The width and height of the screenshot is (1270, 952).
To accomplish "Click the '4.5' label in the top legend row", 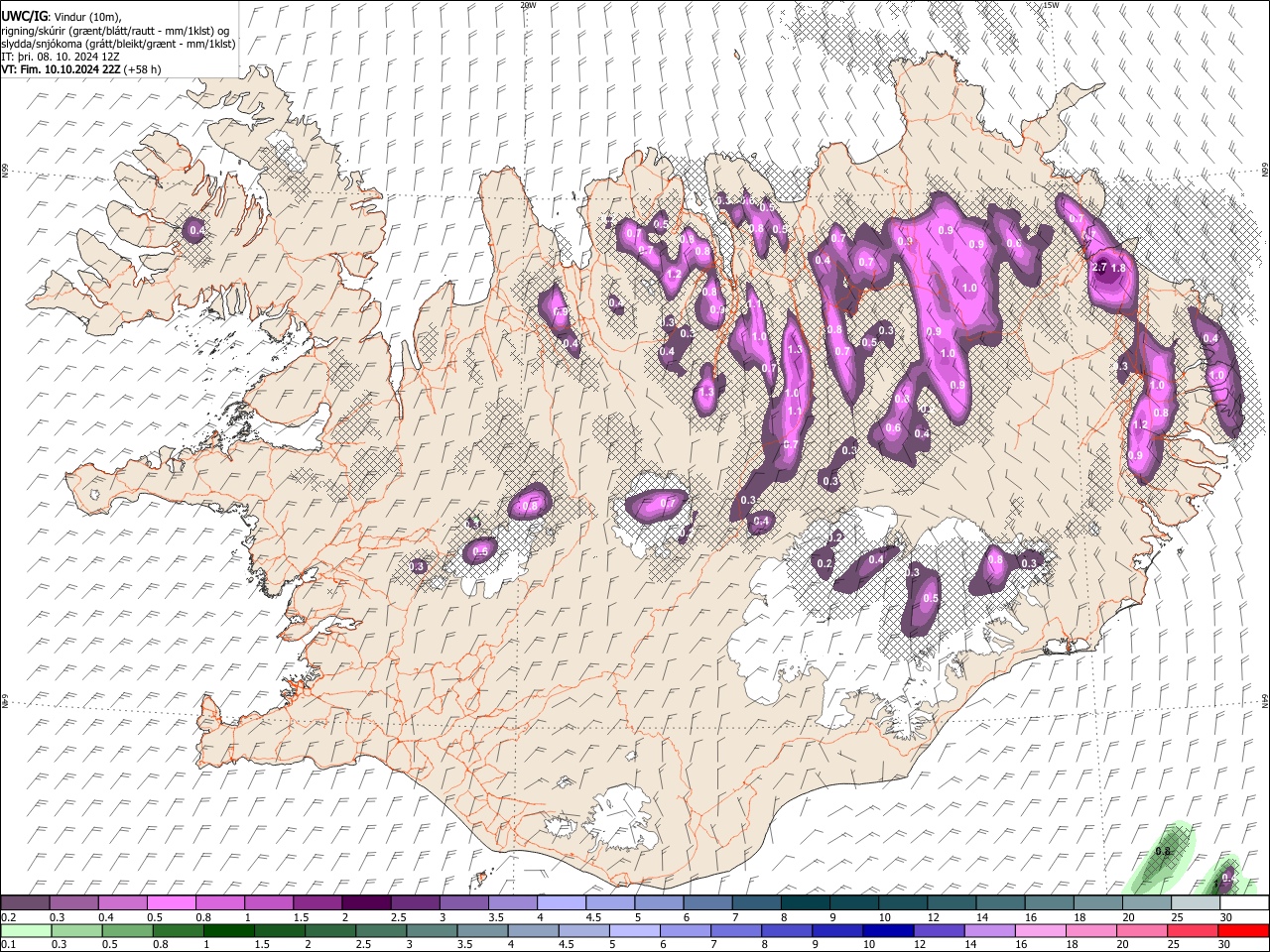I will [593, 917].
